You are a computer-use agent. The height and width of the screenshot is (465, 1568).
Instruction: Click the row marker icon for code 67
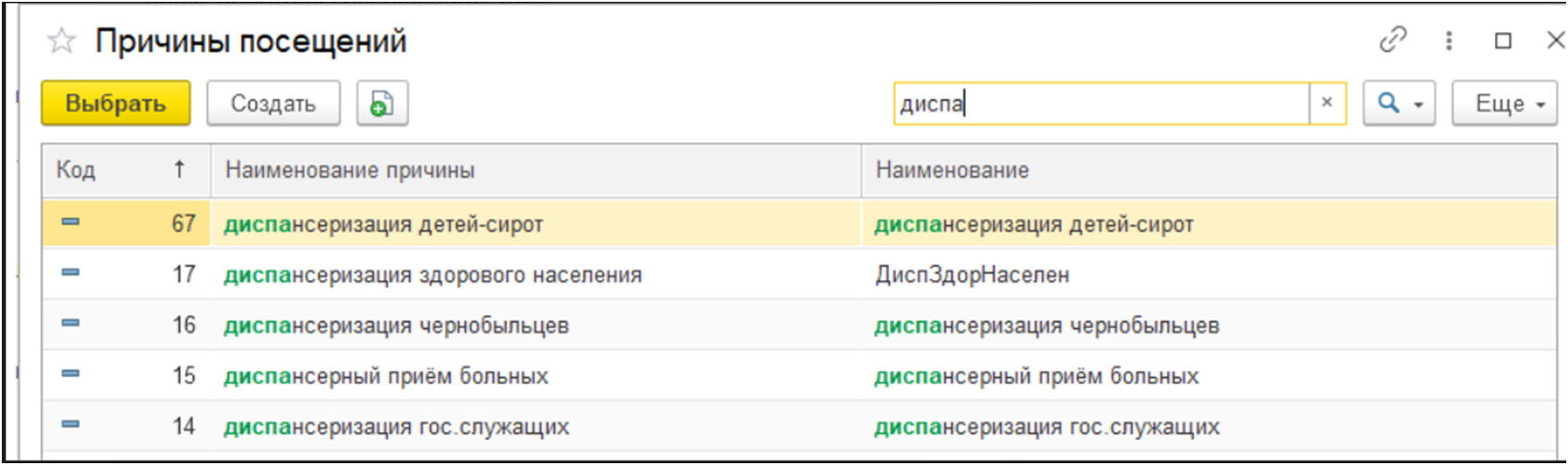pyautogui.click(x=71, y=222)
